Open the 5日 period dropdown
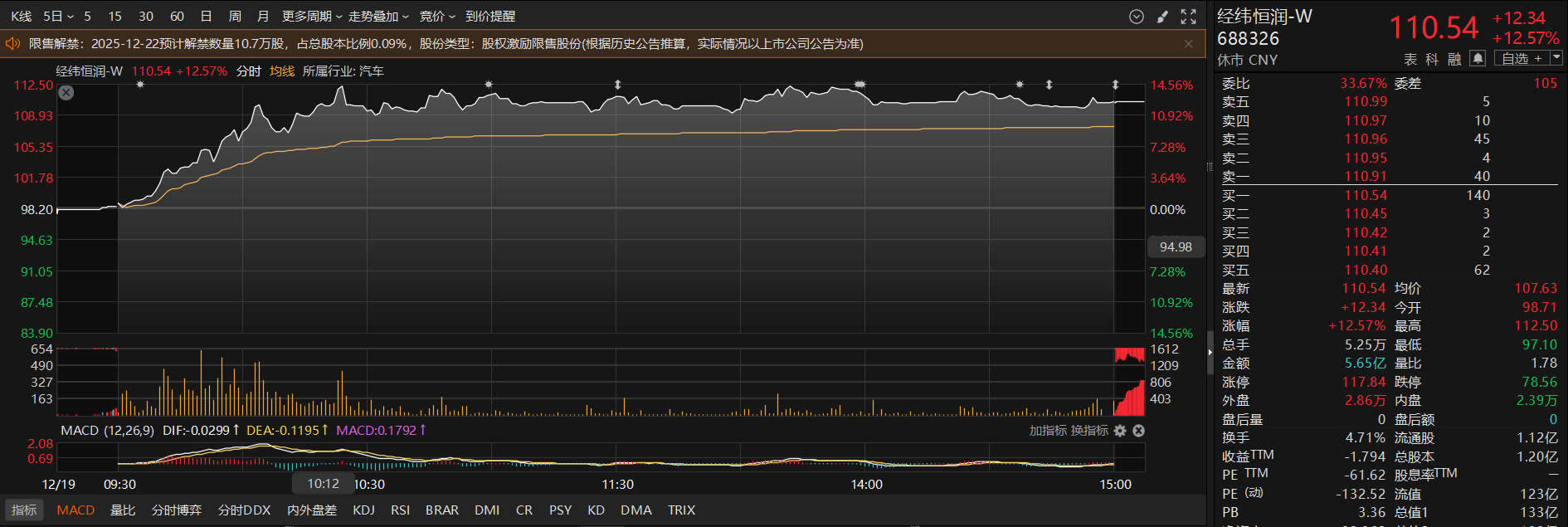The height and width of the screenshot is (527, 1568). click(58, 17)
